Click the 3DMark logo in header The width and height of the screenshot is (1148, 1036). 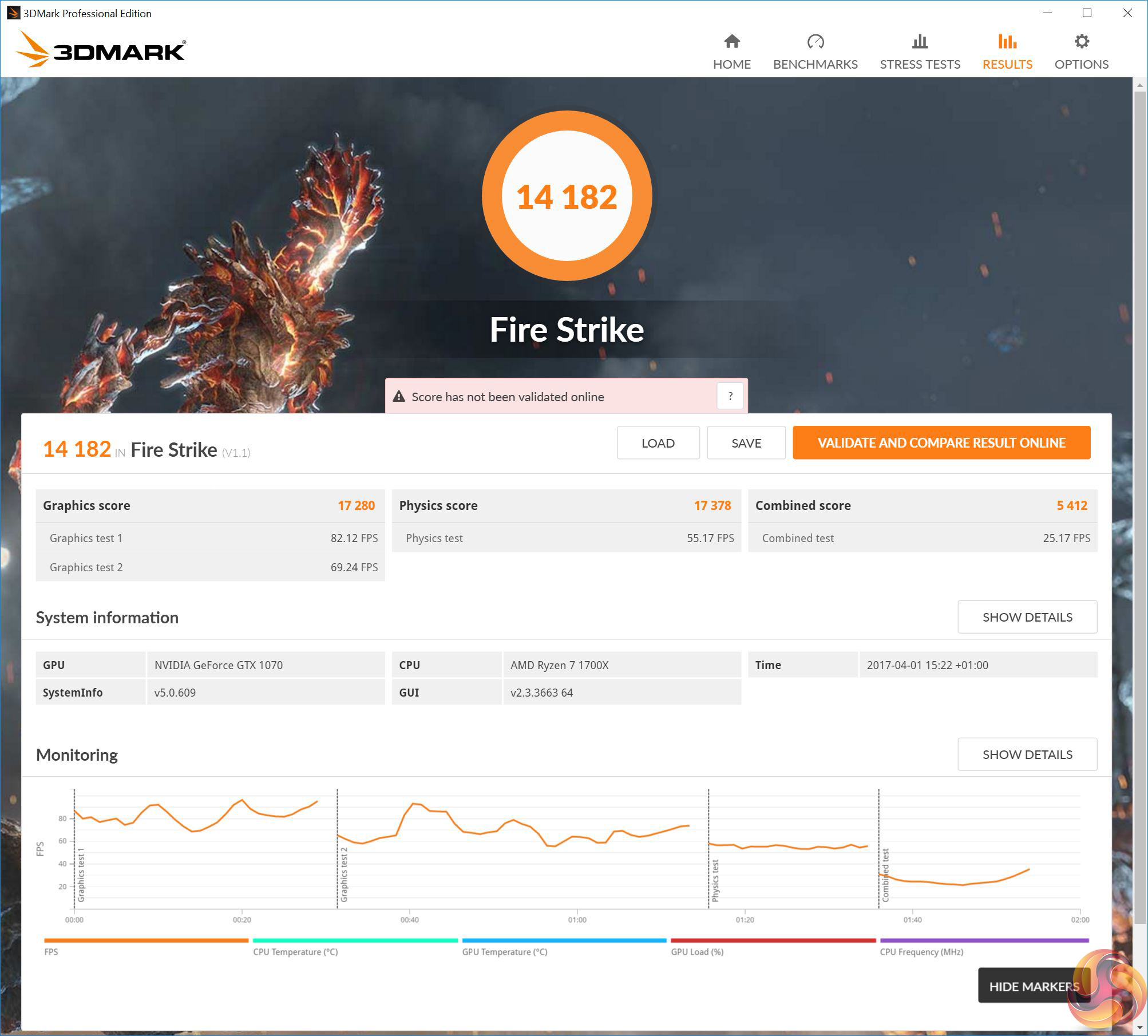click(x=101, y=49)
